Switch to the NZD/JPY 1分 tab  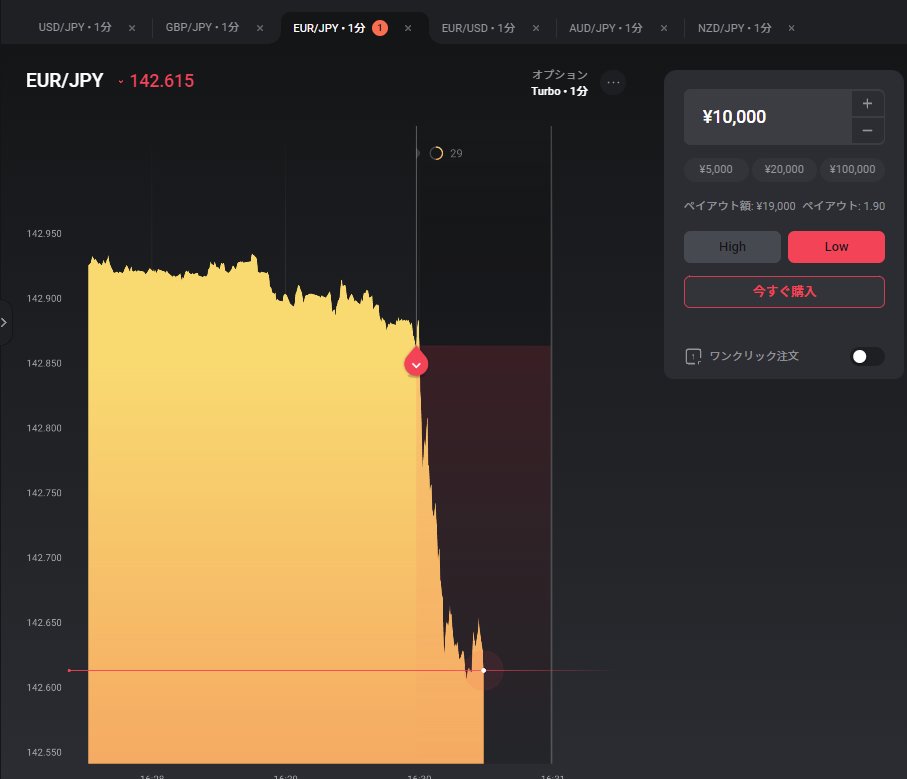click(x=734, y=28)
